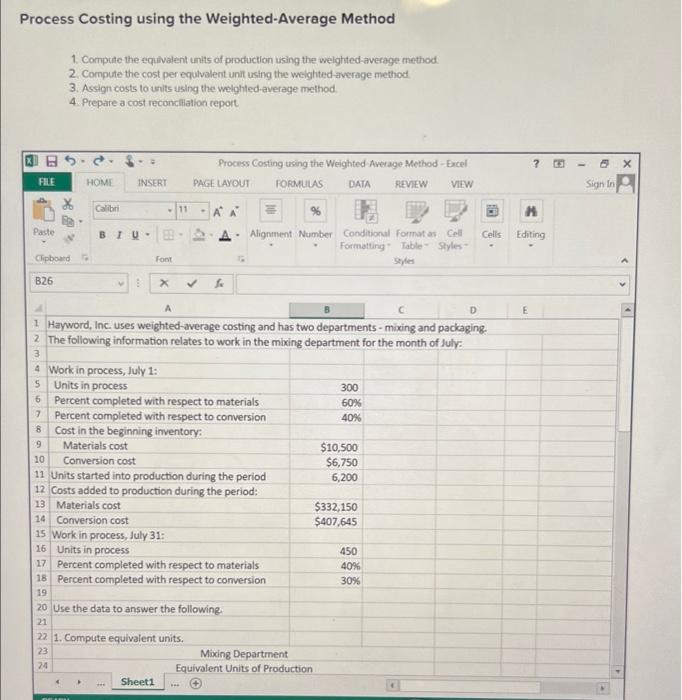Screen dimensions: 682x700
Task: Expand the font name Calibri dropdown
Action: (170, 210)
